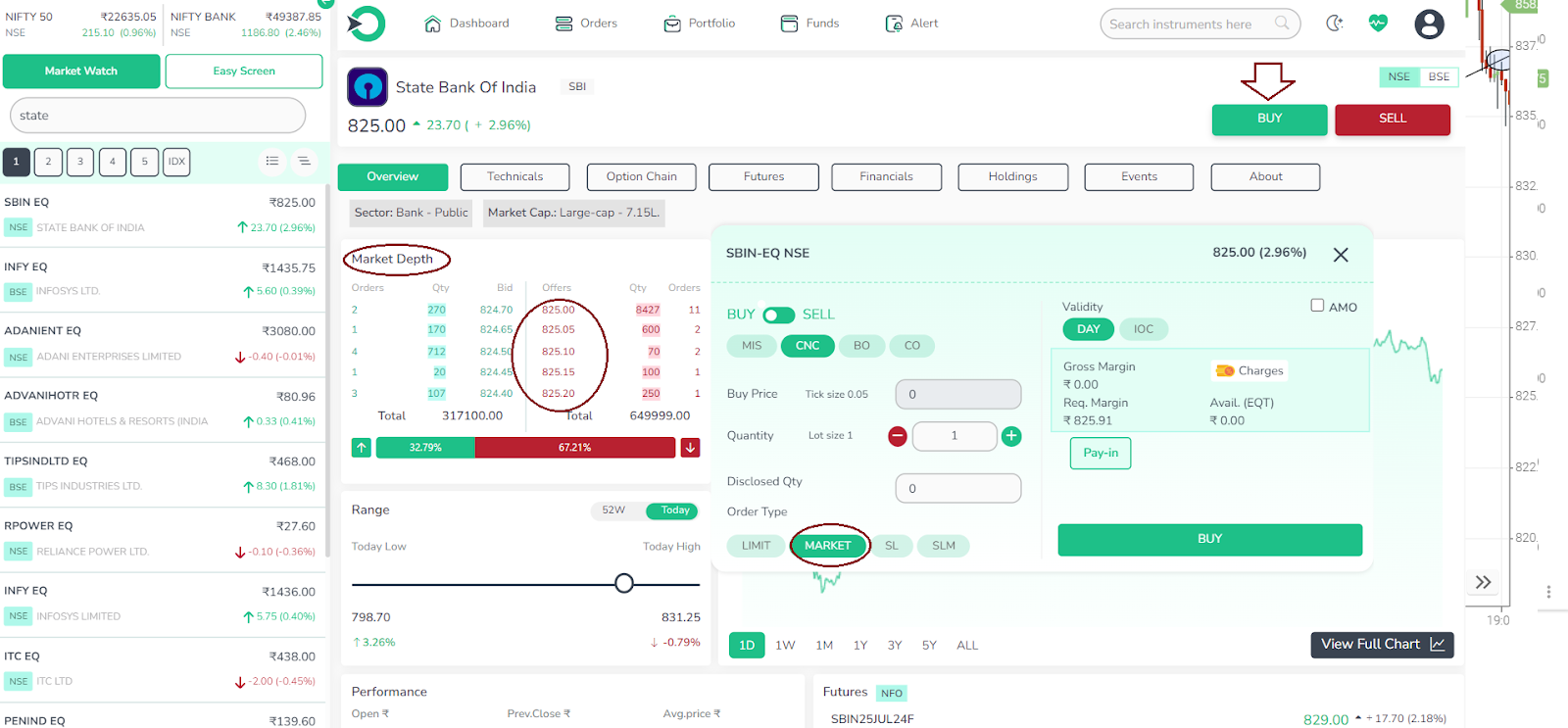Screen dimensions: 1568x728
Task: Select the 52W range option
Action: (x=613, y=510)
